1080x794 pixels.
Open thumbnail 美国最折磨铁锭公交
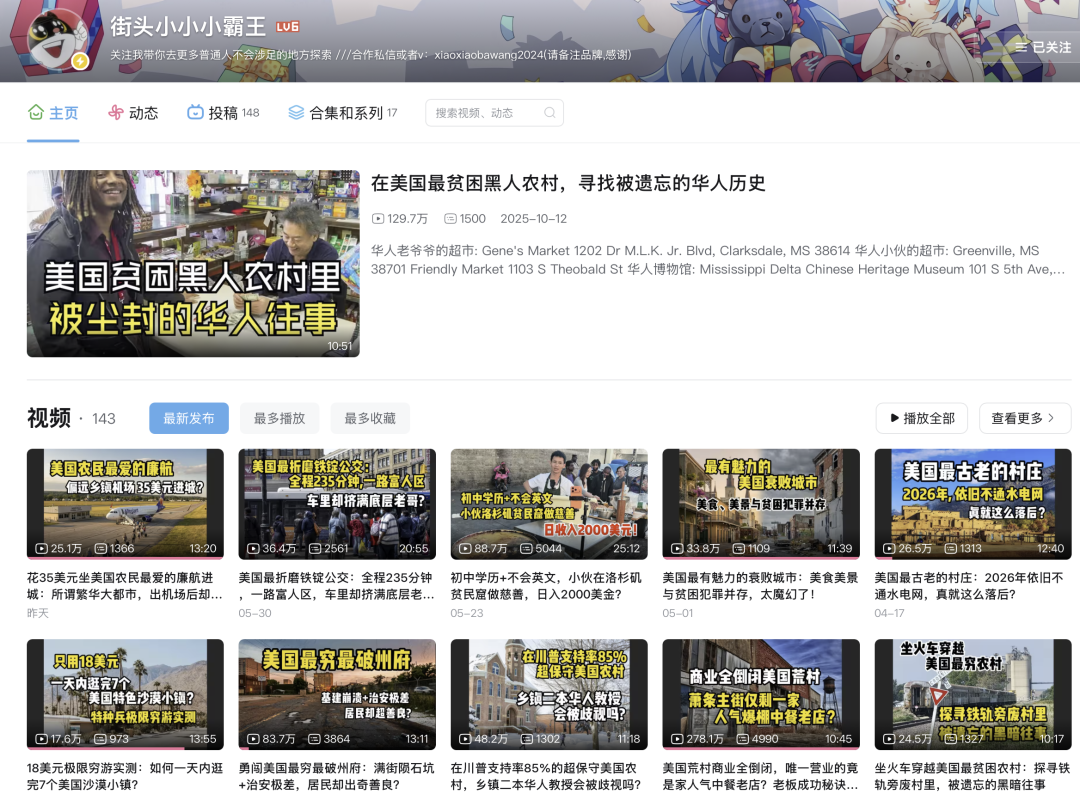(337, 503)
